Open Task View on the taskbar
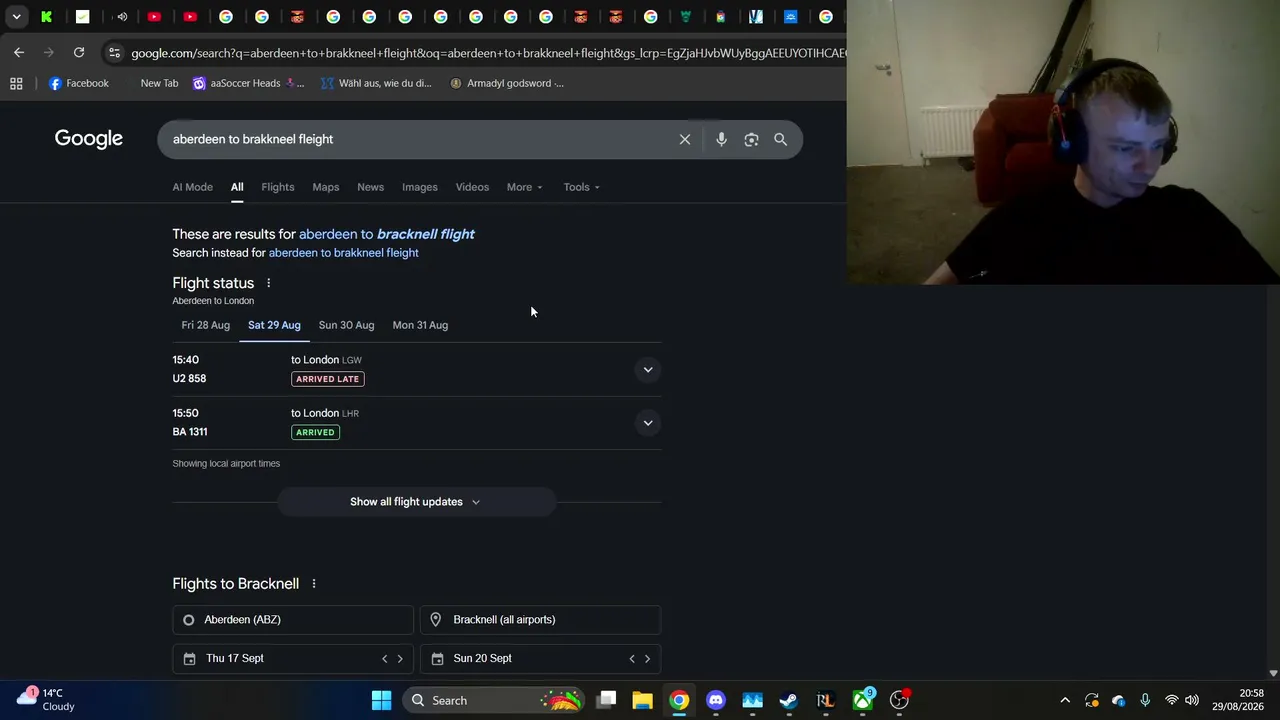The width and height of the screenshot is (1280, 720). click(x=607, y=700)
